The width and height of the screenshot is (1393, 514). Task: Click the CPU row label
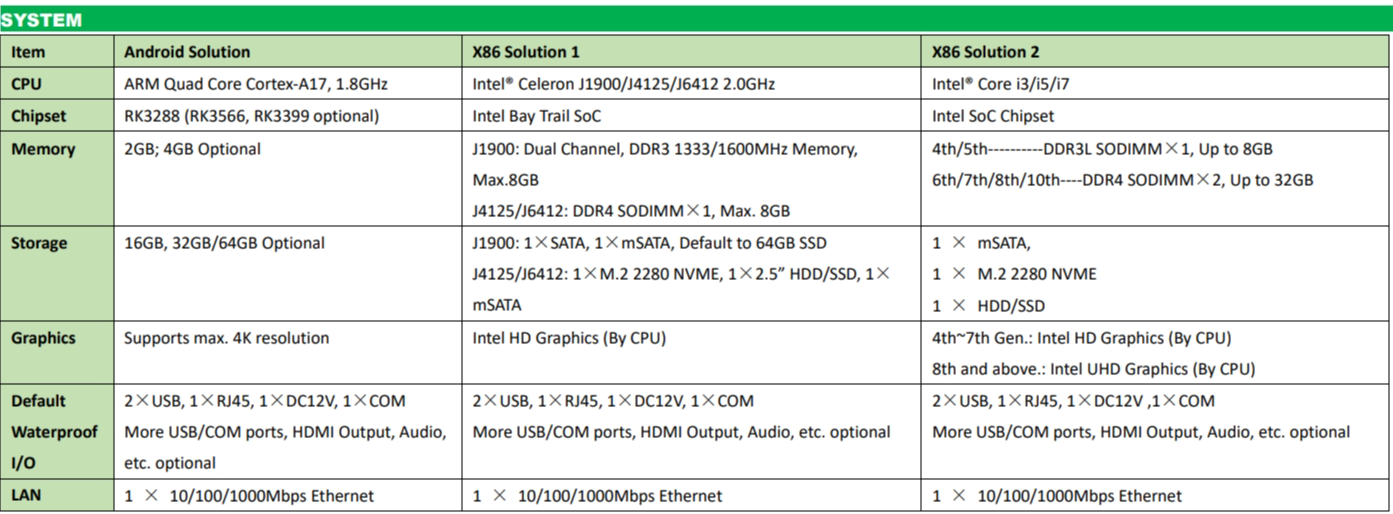[x=27, y=84]
